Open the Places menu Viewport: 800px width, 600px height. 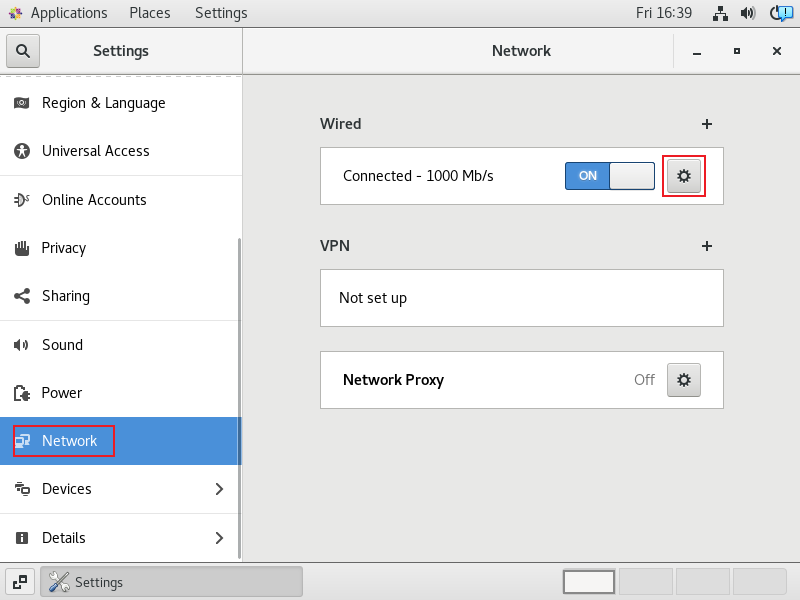click(x=149, y=13)
